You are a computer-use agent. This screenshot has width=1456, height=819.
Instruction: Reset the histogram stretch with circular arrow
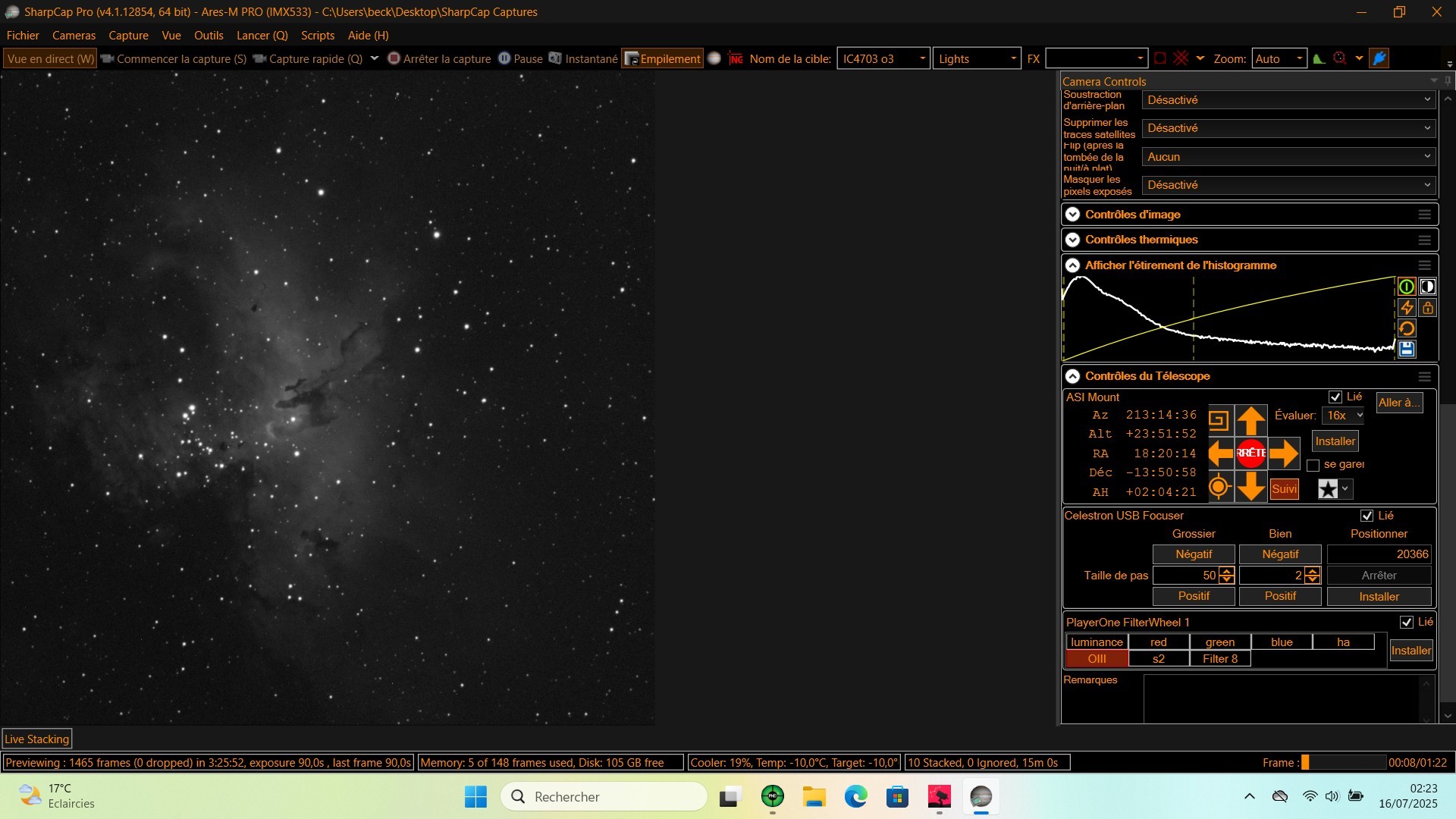(x=1407, y=328)
